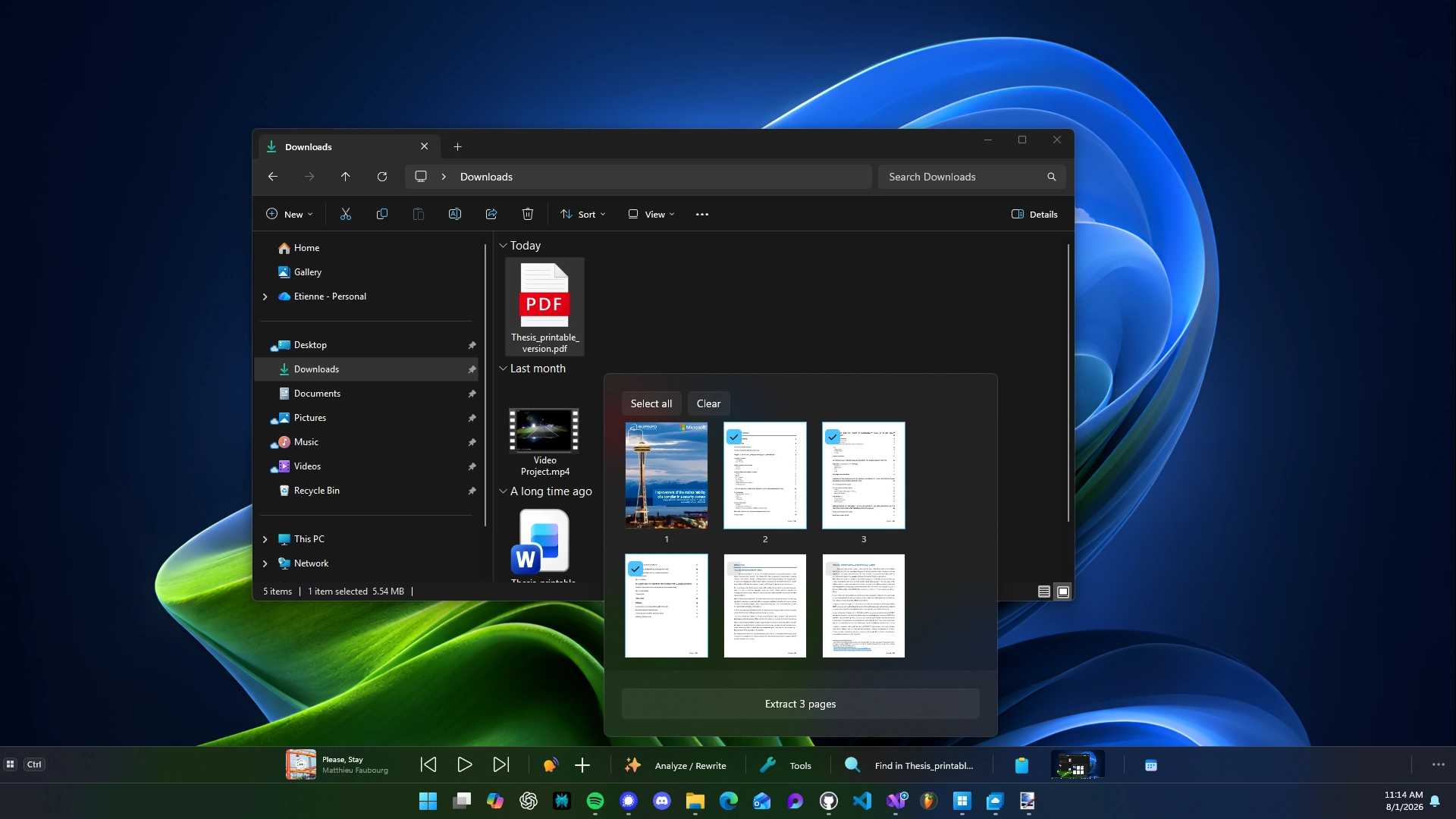The image size is (1456, 819).
Task: Select the fifth page thumbnail
Action: coord(765,606)
